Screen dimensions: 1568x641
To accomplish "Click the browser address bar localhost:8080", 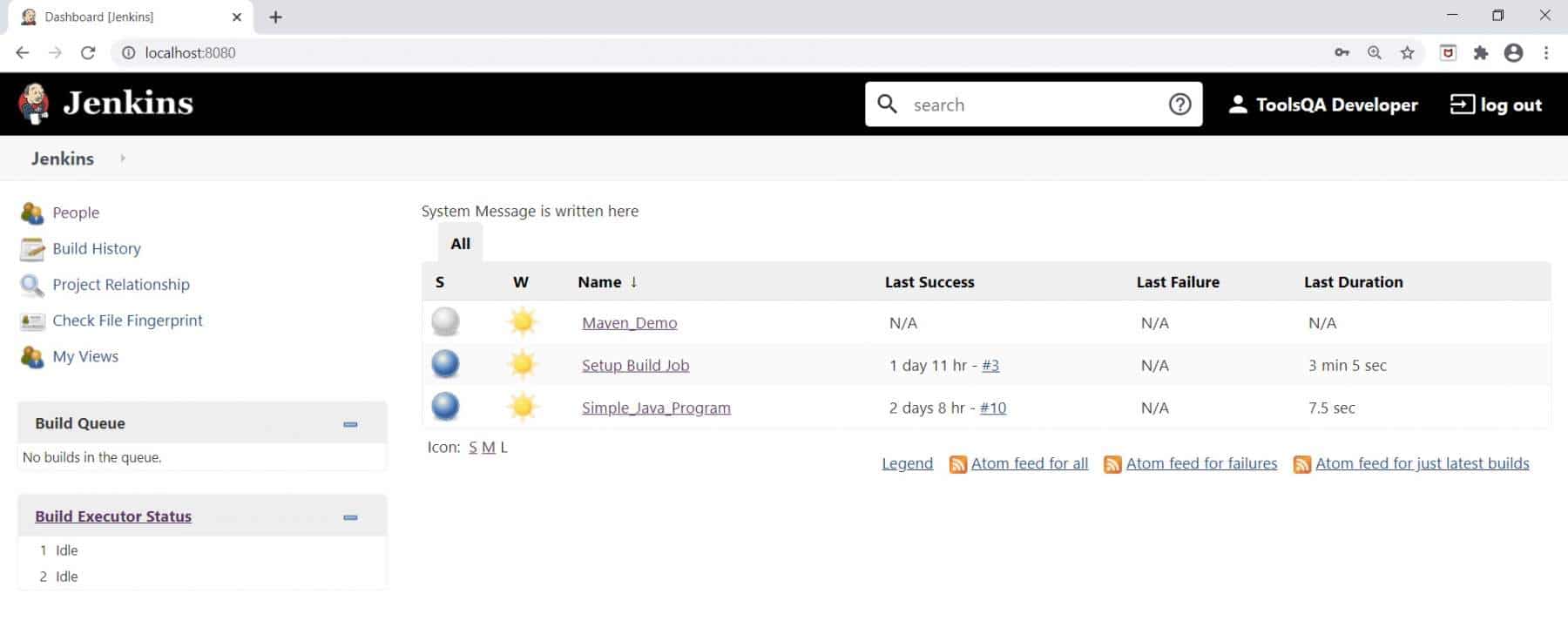I will (x=190, y=53).
